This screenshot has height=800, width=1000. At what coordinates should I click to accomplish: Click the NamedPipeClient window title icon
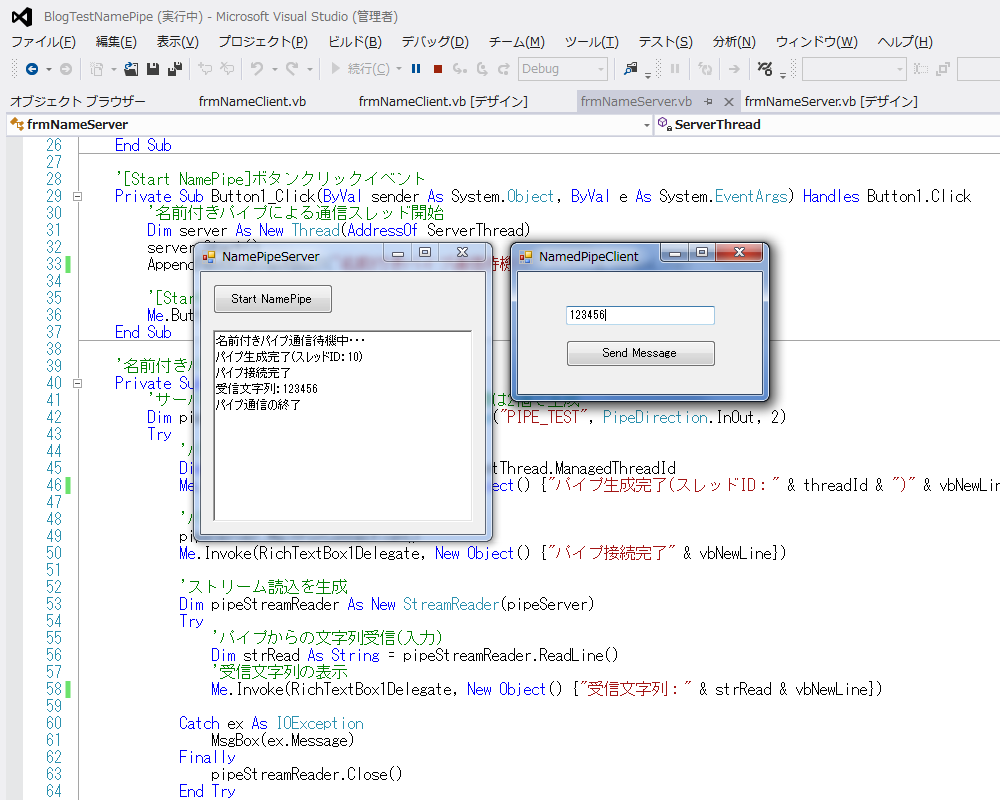coord(526,257)
